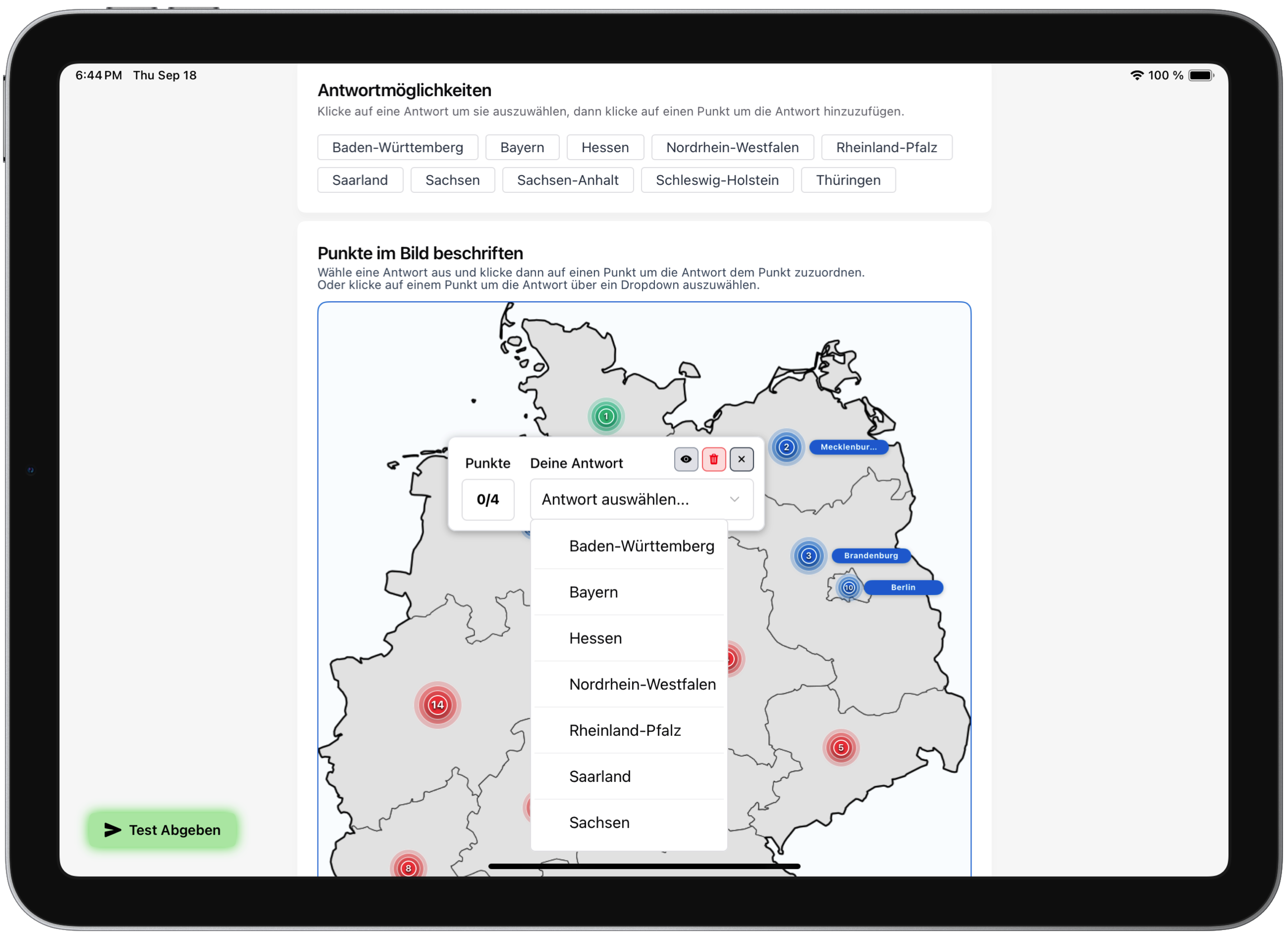Toggle visibility with the eye icon
The width and height of the screenshot is (1288, 940).
686,459
